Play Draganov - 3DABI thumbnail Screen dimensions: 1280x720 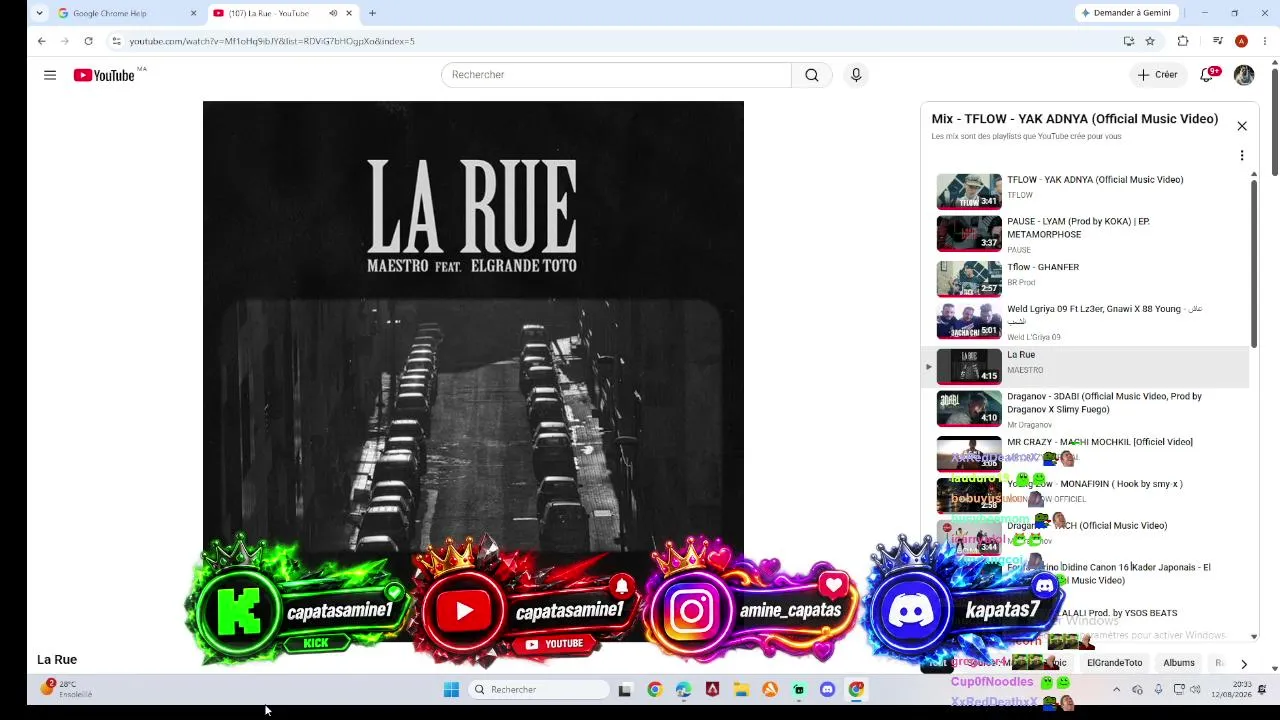click(969, 408)
